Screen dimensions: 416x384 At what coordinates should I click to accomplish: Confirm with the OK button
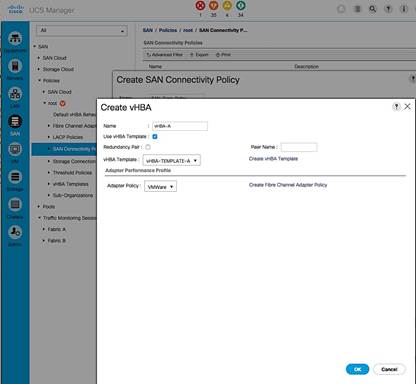[x=357, y=369]
